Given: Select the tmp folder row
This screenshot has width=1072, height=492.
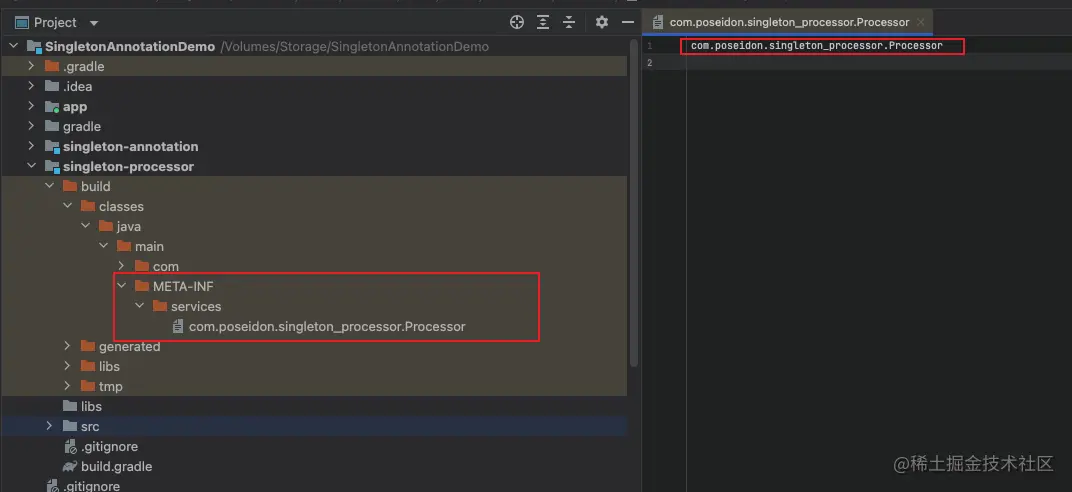Looking at the screenshot, I should 314,386.
